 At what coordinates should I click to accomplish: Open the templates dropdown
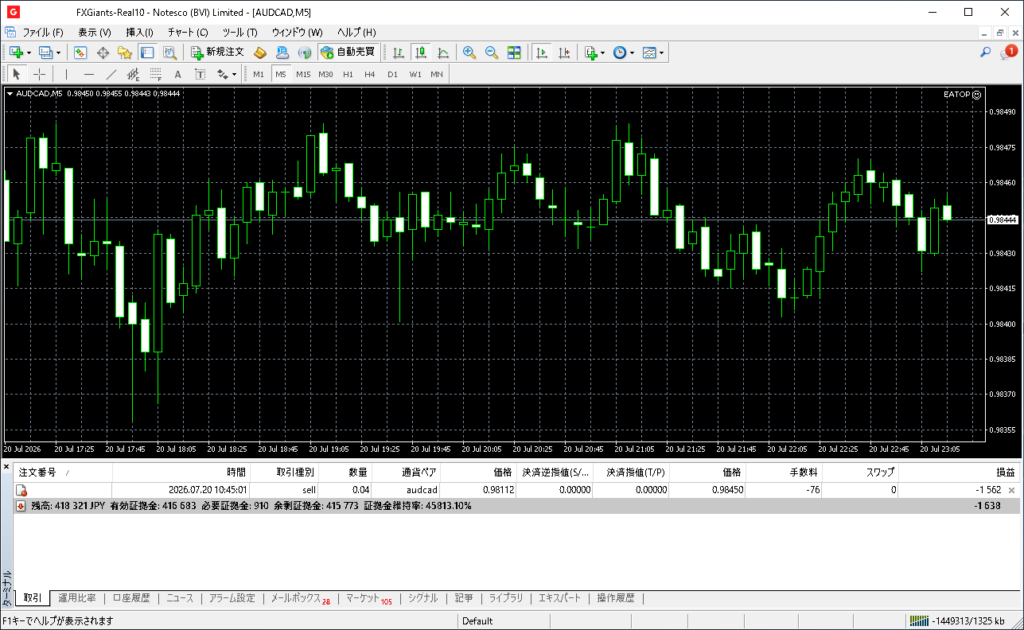point(653,53)
